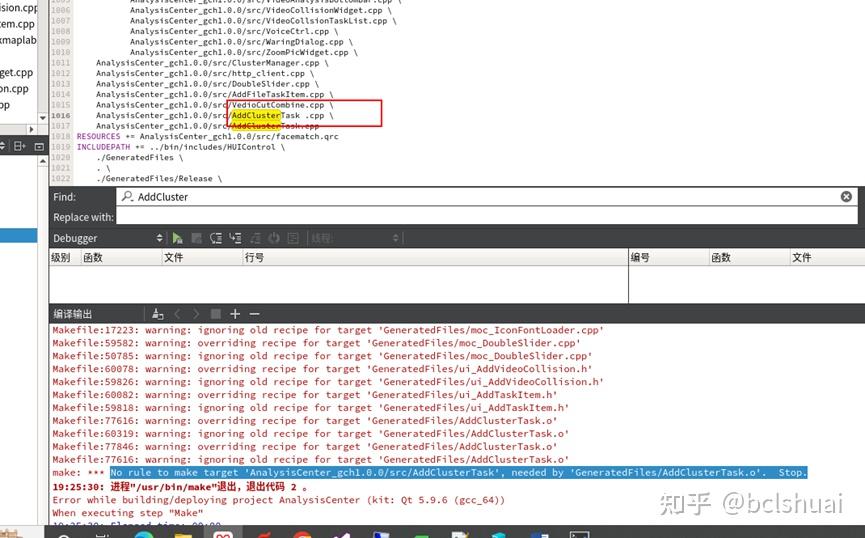865x538 pixels.
Task: Click the ClusterManager.cpp source line
Action: 212,63
